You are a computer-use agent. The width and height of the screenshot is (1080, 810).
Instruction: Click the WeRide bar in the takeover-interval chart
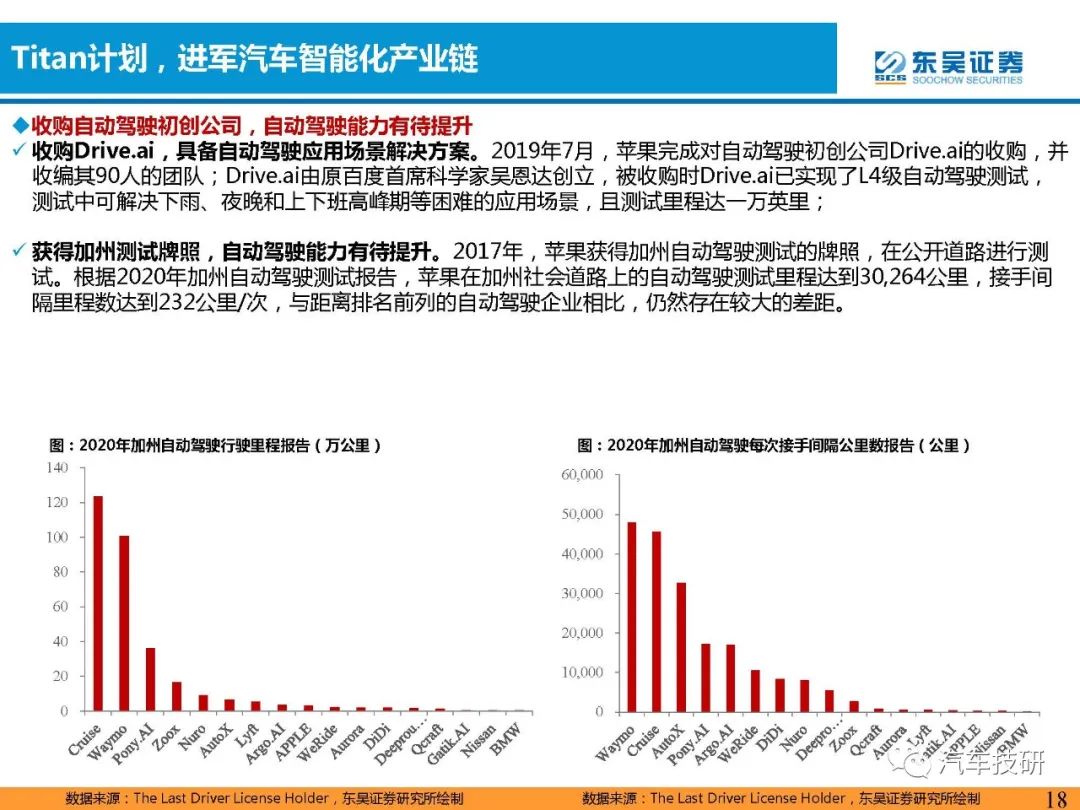pos(755,691)
